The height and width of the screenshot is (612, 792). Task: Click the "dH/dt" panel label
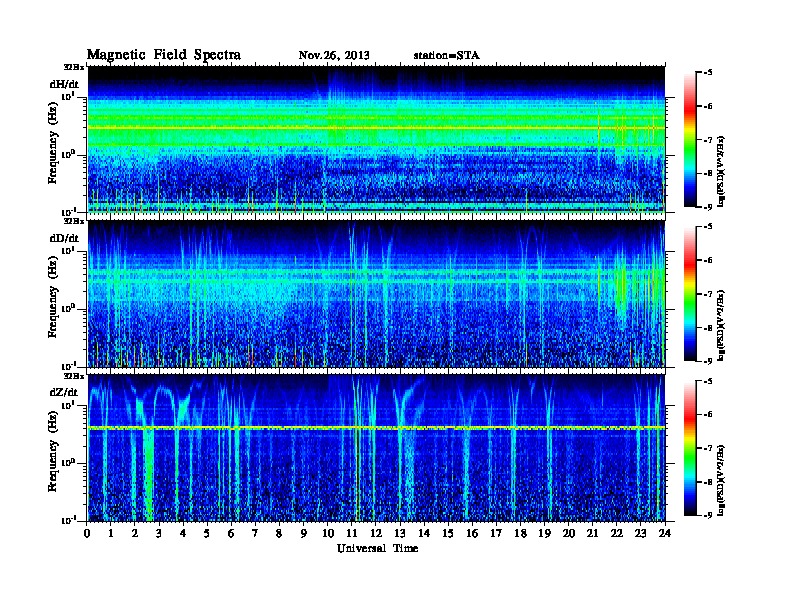click(x=64, y=84)
